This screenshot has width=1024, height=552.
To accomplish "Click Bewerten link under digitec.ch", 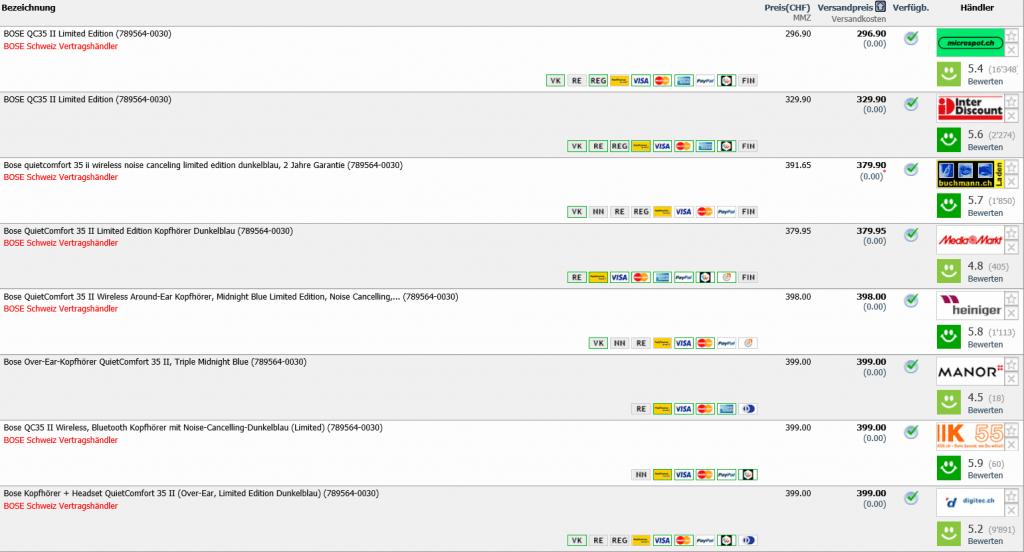I will pyautogui.click(x=985, y=541).
